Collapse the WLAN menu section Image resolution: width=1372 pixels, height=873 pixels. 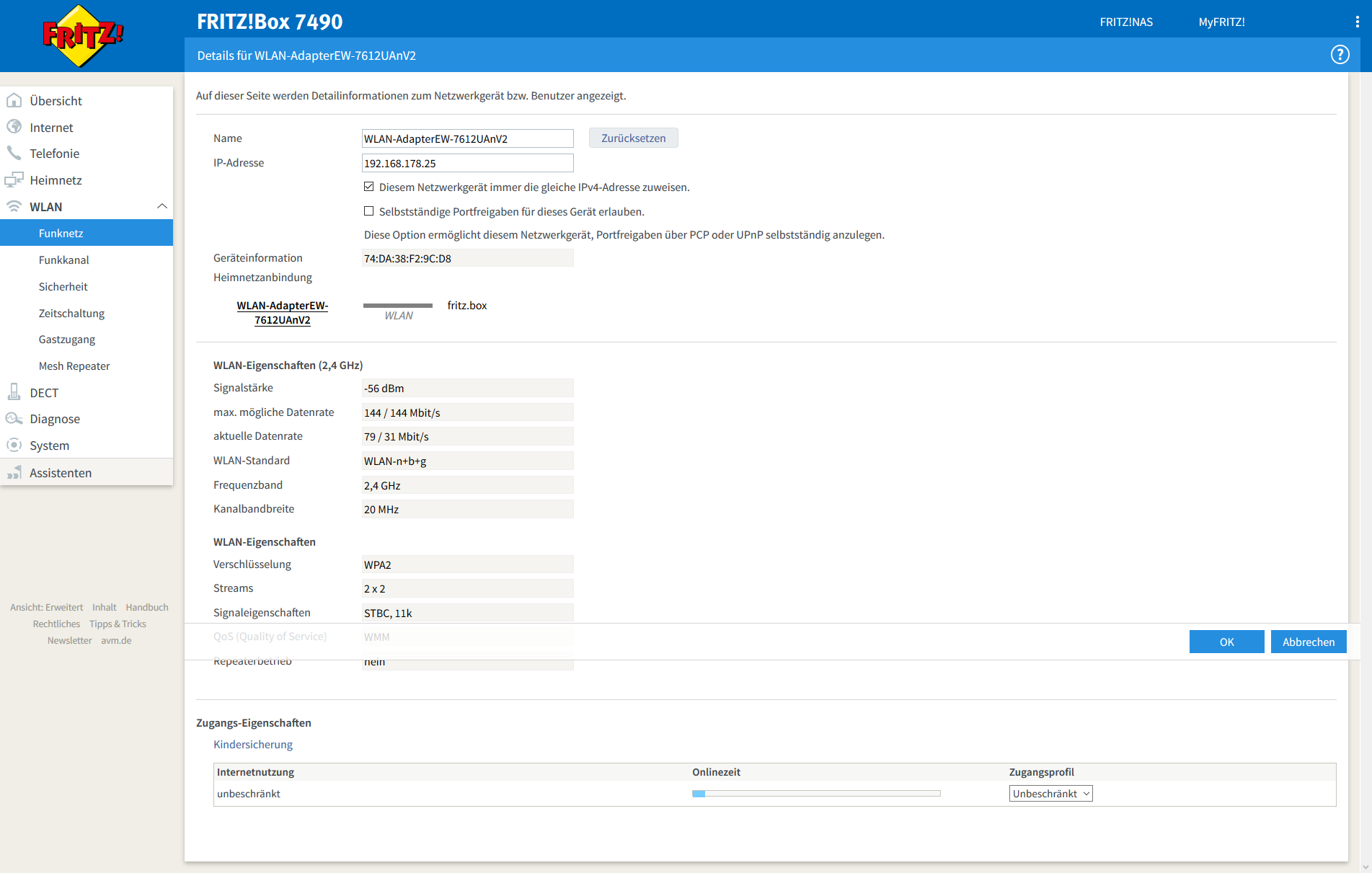162,206
